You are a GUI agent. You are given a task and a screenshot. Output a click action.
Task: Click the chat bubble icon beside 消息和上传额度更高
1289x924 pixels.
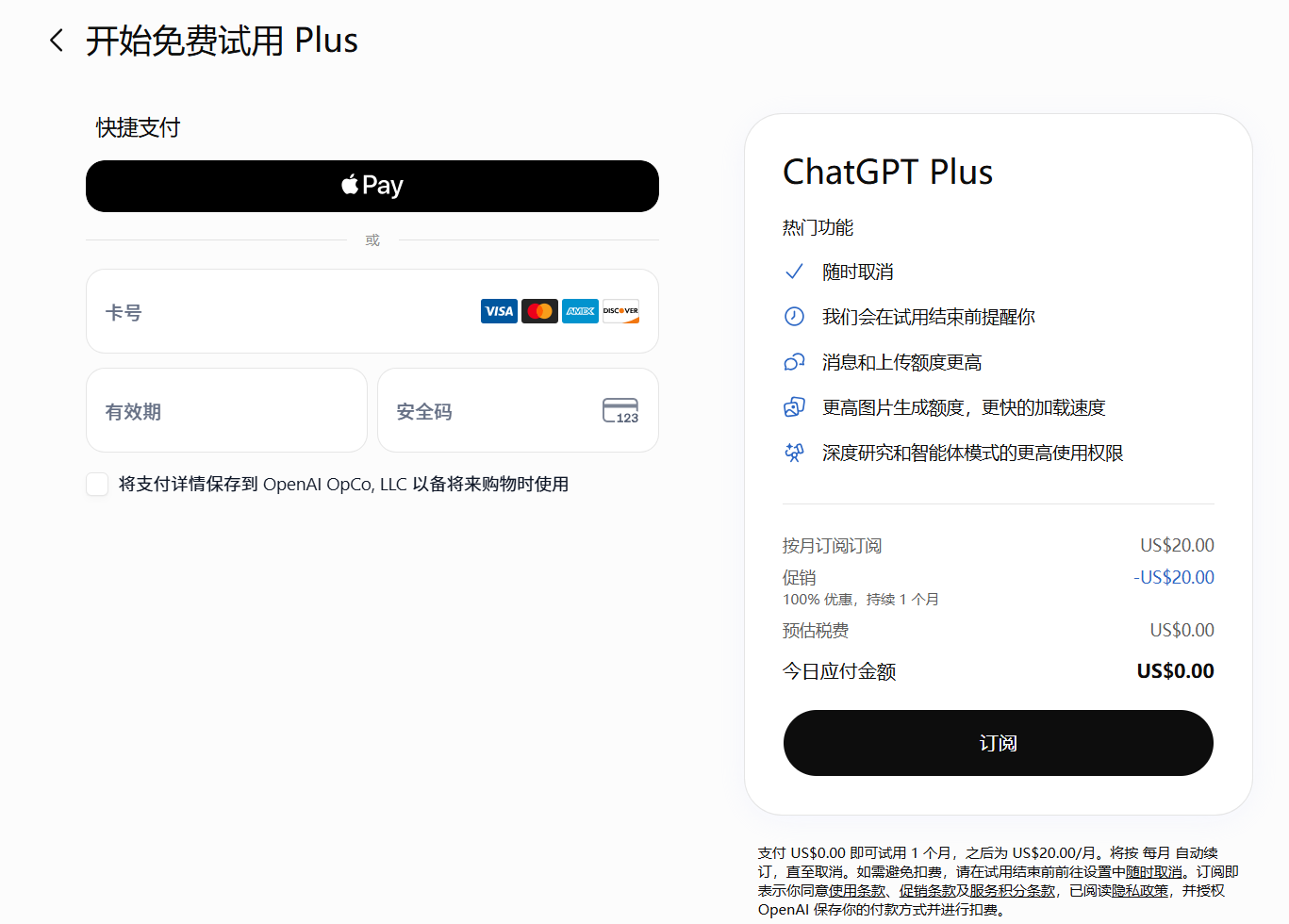[x=794, y=362]
